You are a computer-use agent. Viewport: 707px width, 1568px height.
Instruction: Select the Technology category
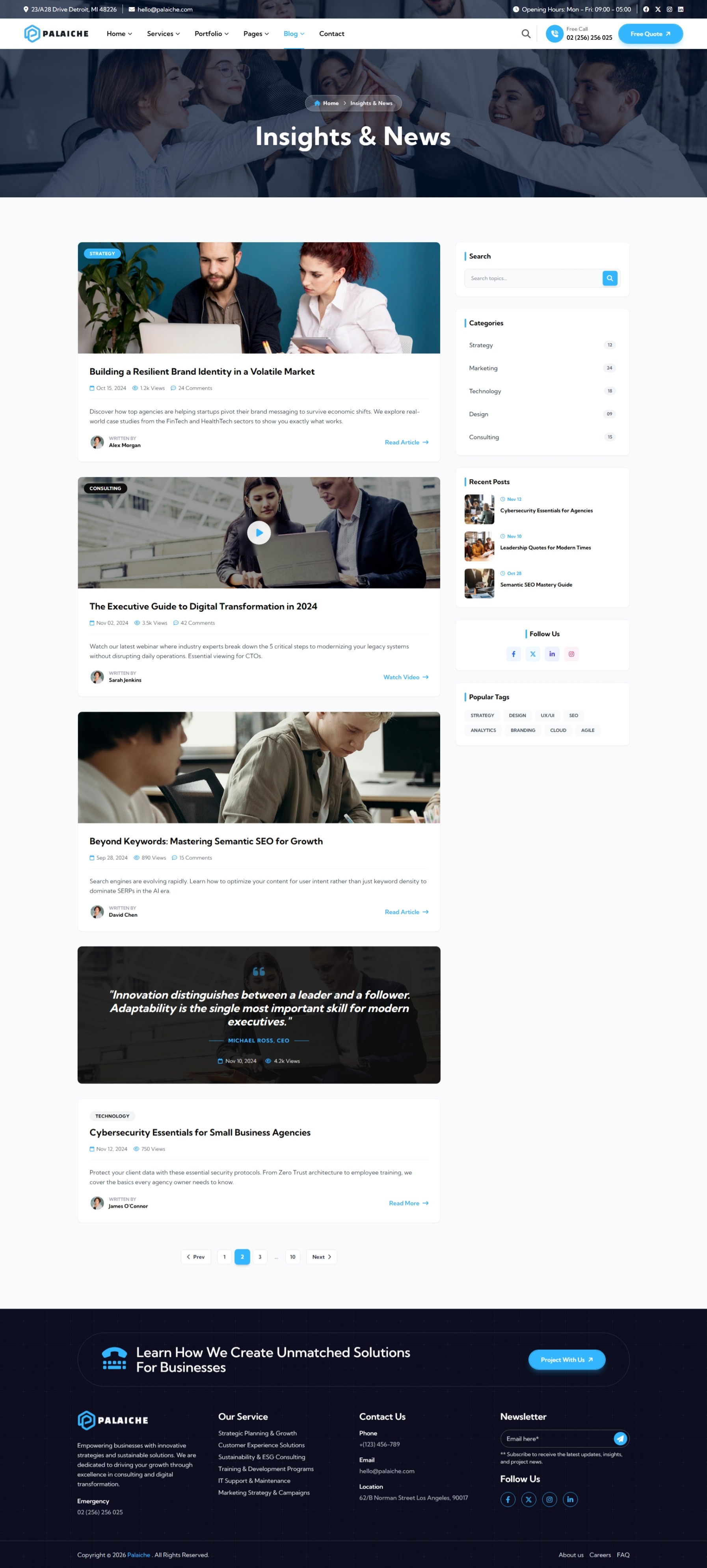point(542,391)
